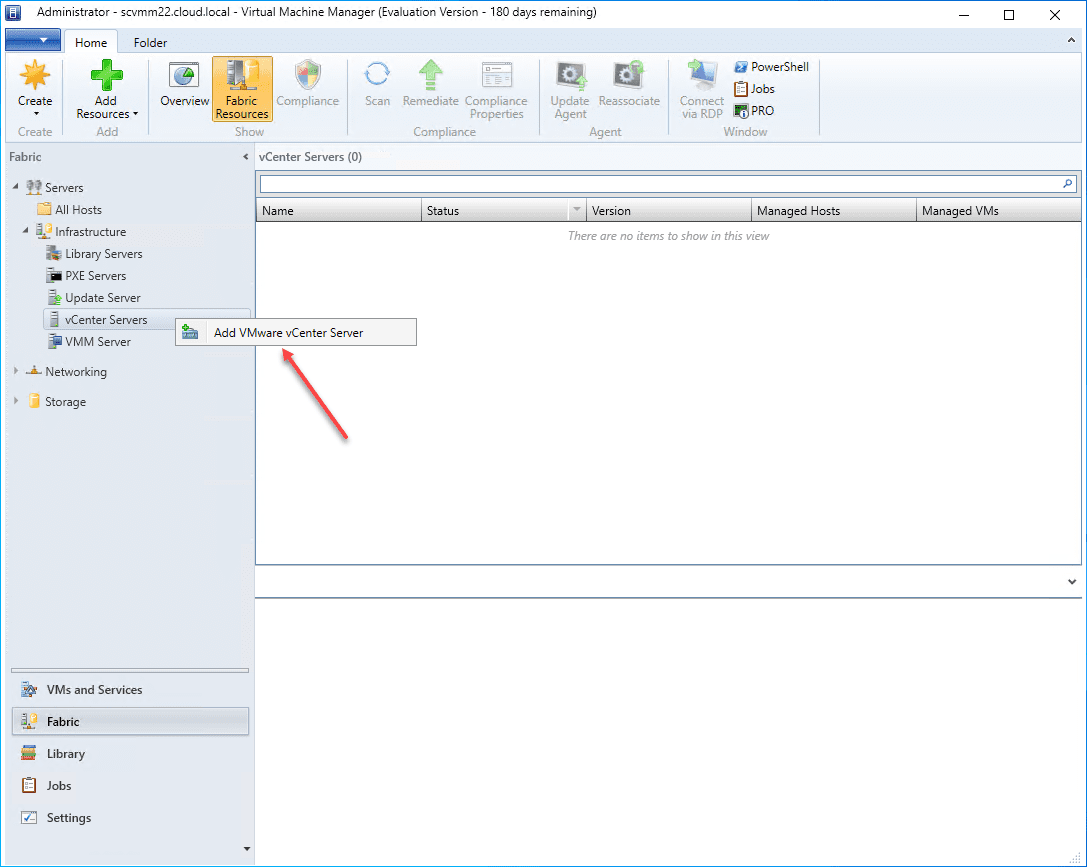
Task: Expand the details pane chevron
Action: click(1072, 582)
